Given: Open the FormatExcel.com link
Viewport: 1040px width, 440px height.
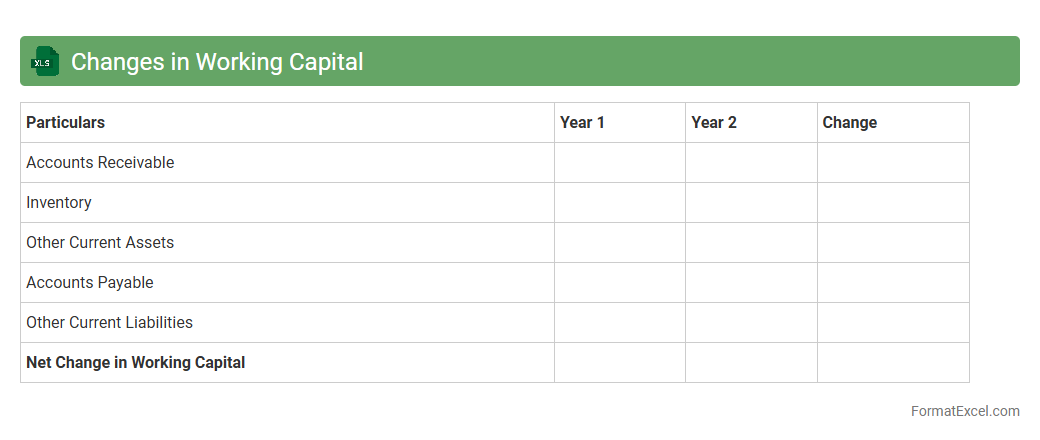Looking at the screenshot, I should [965, 411].
